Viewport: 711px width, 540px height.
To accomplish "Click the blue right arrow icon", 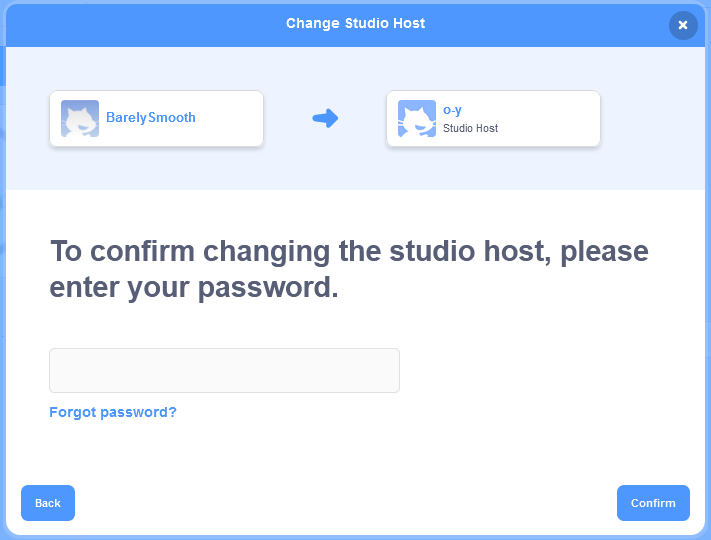I will (x=325, y=118).
